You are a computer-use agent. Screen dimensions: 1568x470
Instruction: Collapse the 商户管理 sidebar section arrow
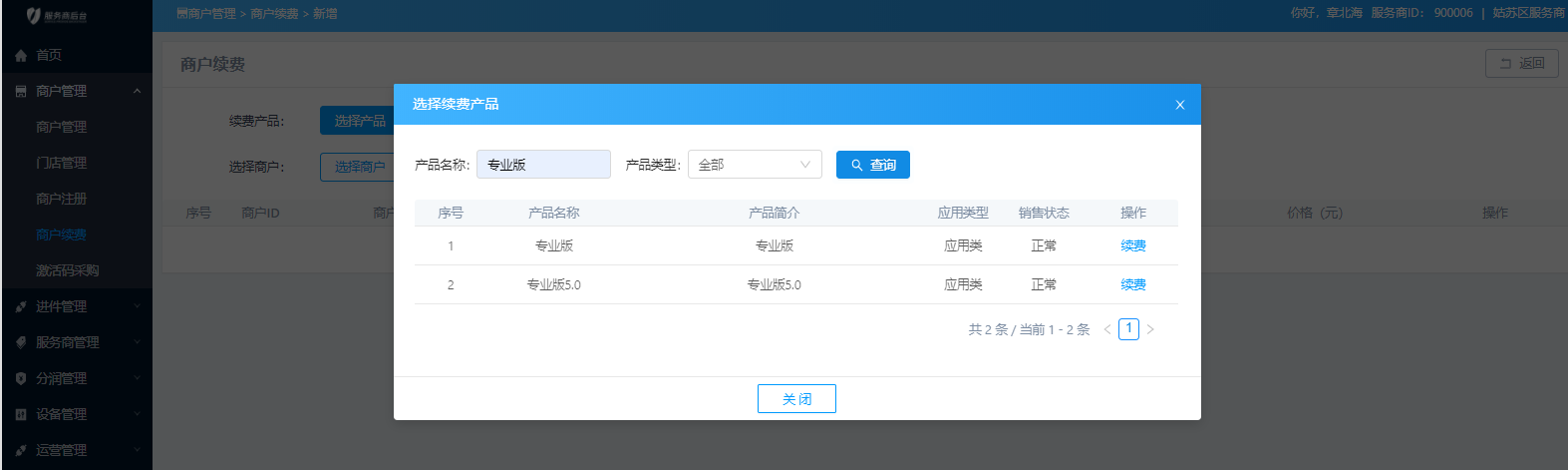coord(137,92)
